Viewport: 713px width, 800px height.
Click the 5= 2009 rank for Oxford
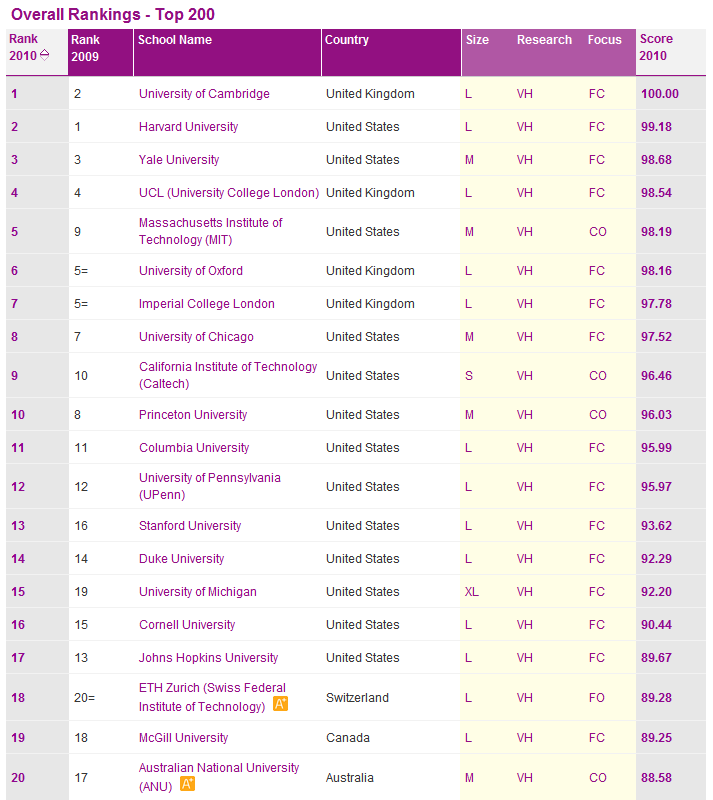[x=81, y=271]
